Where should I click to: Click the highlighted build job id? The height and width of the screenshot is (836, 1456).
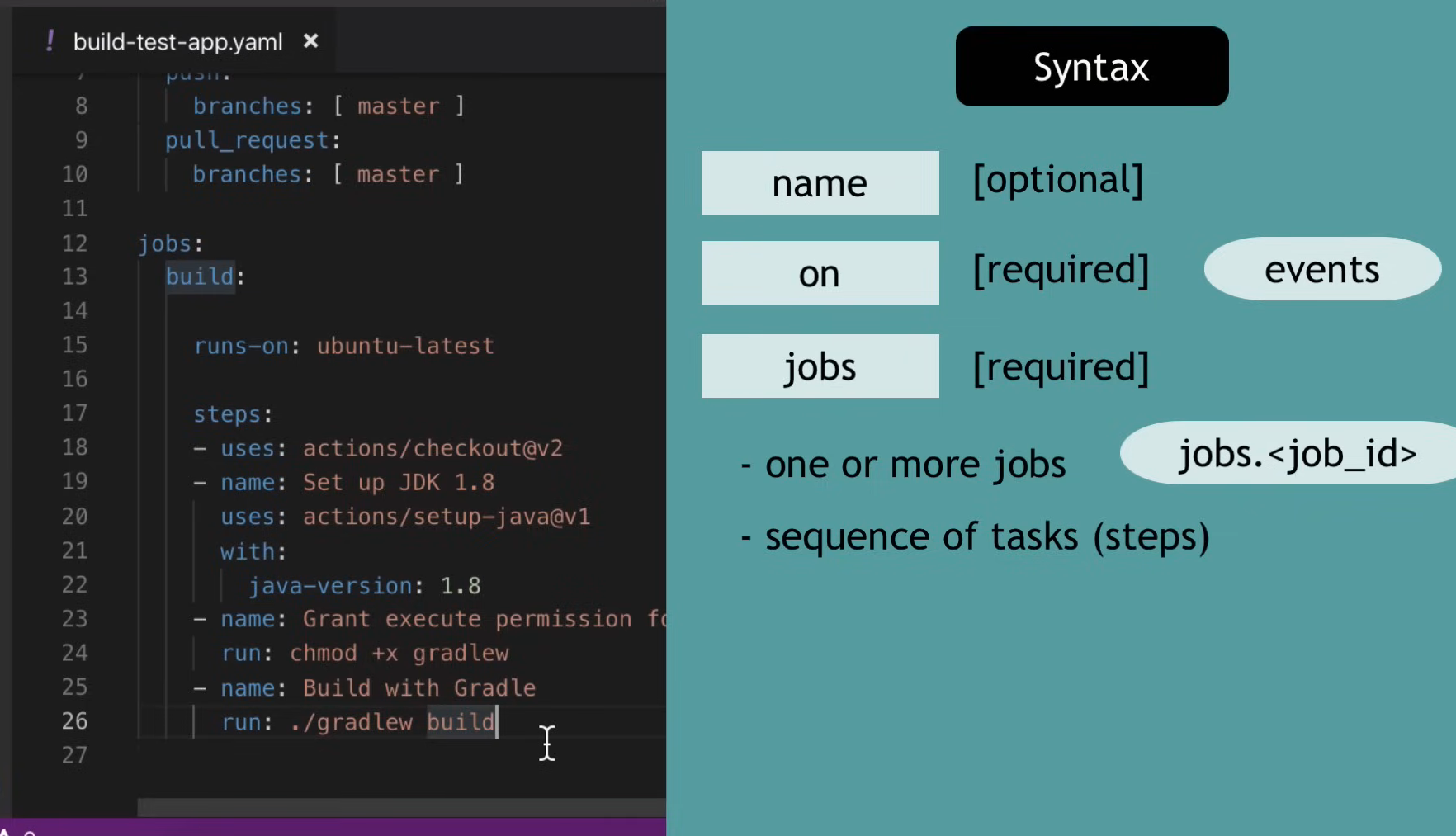coord(200,276)
